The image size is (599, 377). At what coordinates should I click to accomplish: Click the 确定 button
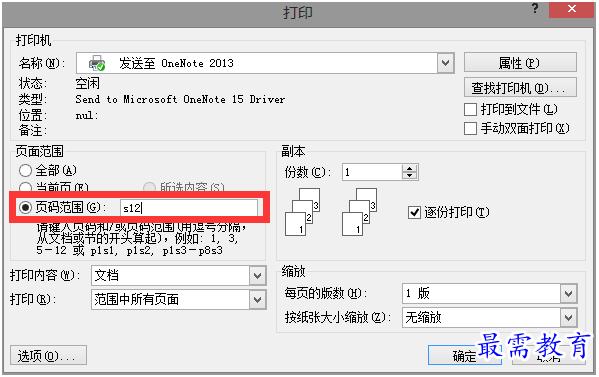[x=465, y=356]
